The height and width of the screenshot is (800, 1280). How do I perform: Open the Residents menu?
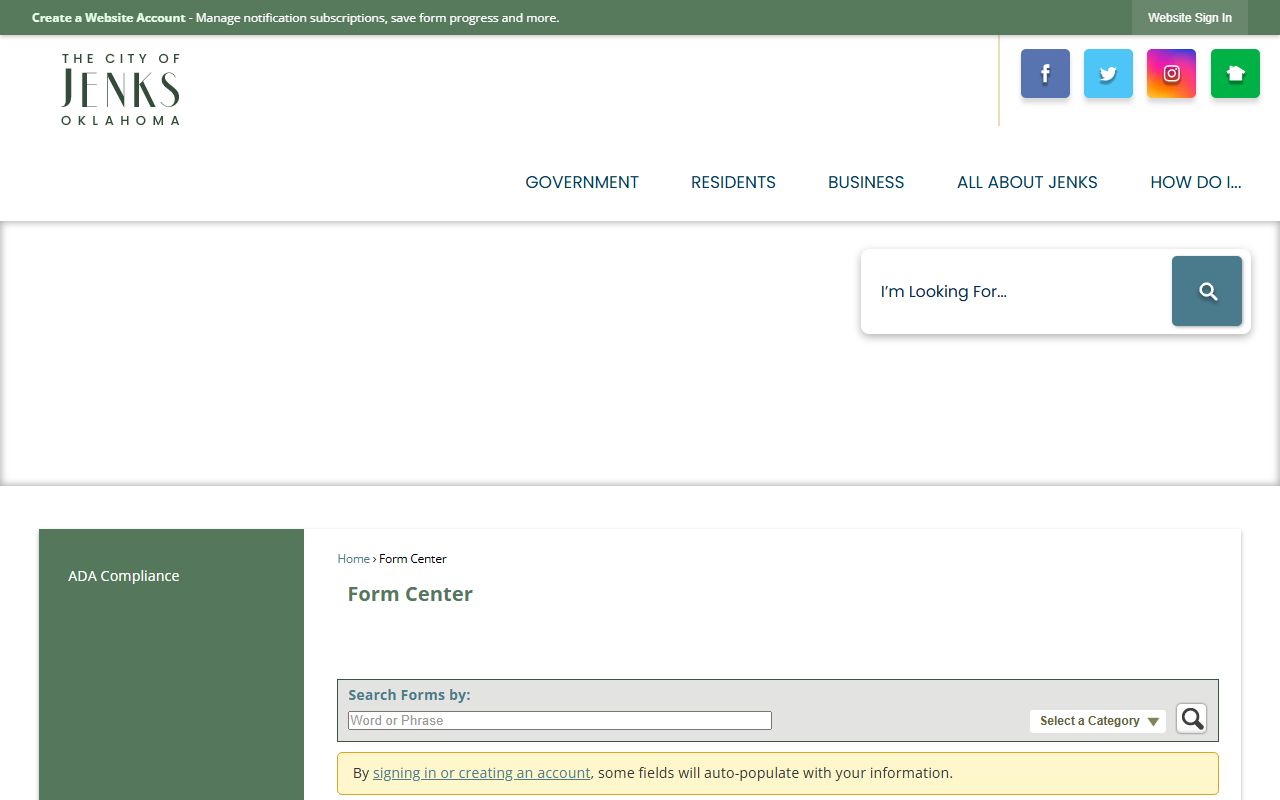click(x=733, y=182)
